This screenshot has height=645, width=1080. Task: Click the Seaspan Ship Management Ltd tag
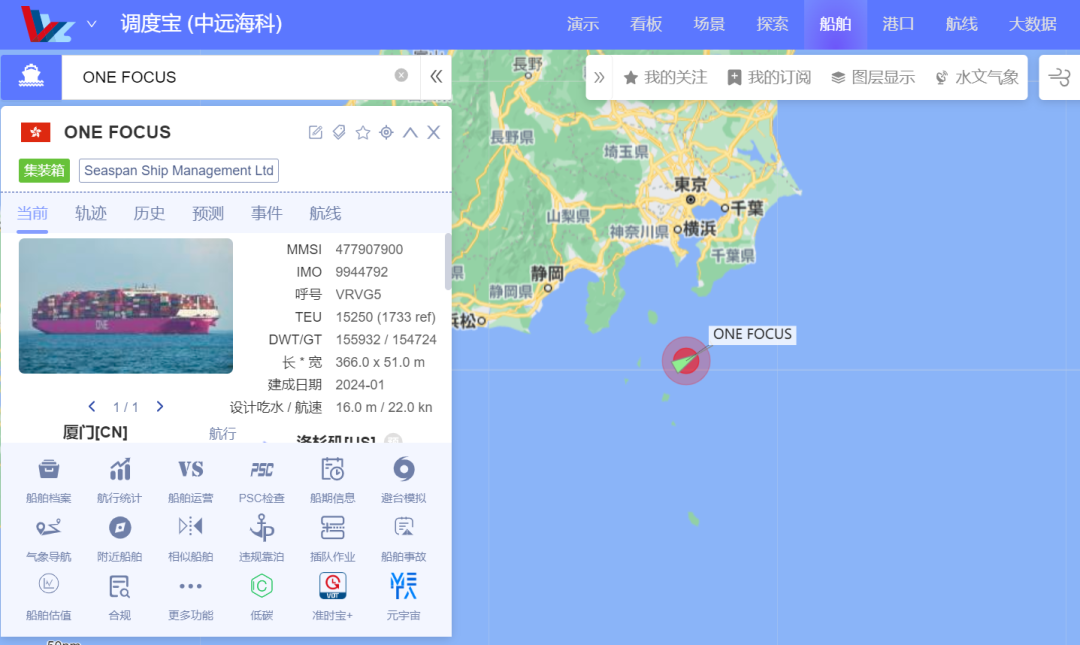(179, 171)
